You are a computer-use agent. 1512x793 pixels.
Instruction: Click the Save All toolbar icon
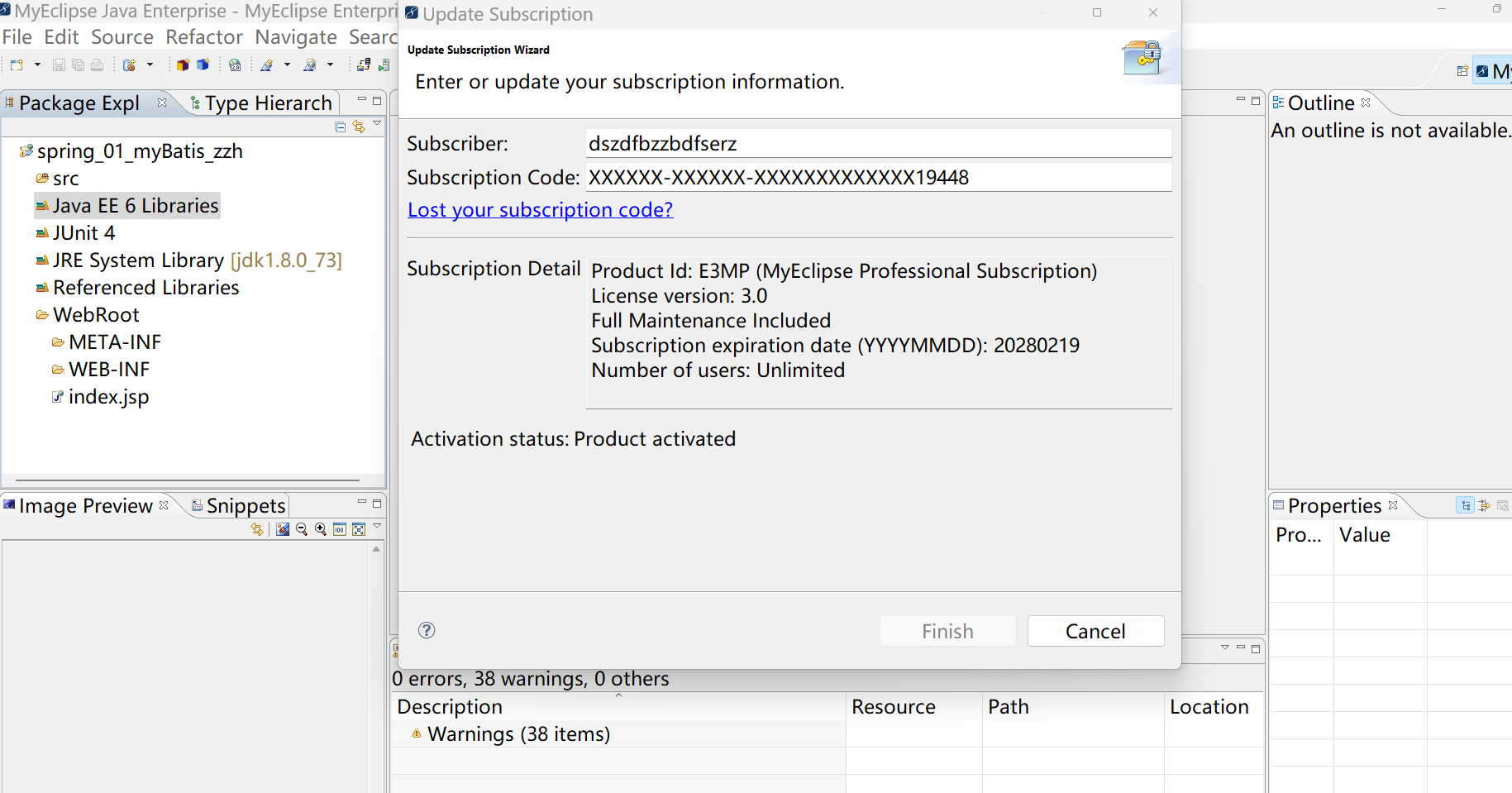pos(78,64)
